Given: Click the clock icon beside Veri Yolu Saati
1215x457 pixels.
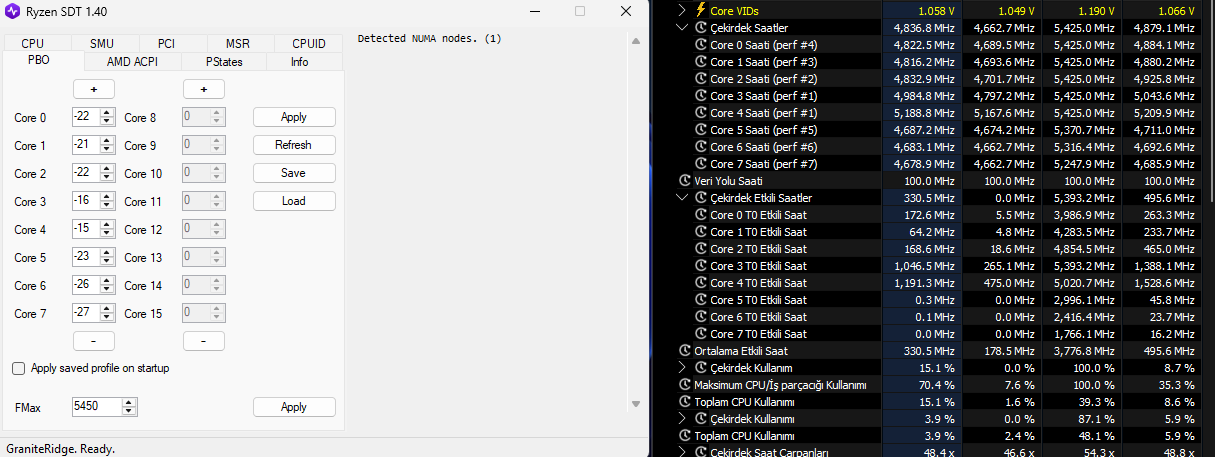Looking at the screenshot, I should point(684,181).
